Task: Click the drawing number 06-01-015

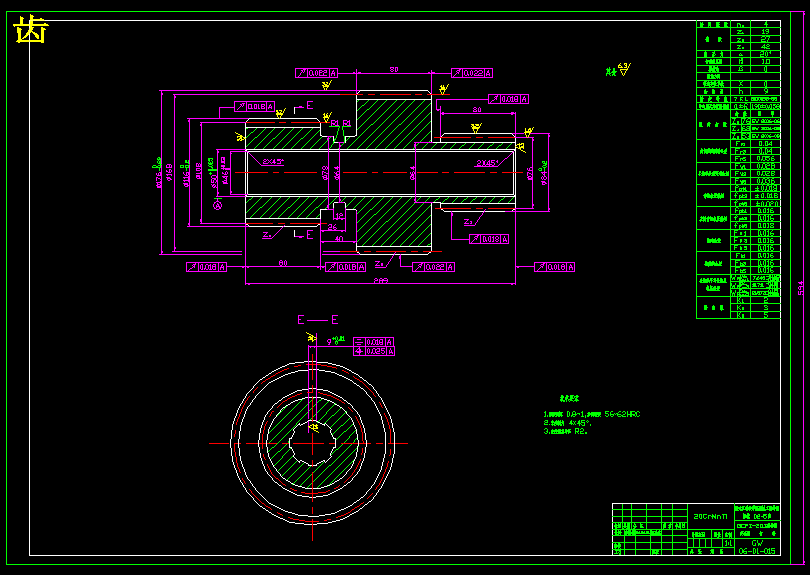Action: point(757,551)
